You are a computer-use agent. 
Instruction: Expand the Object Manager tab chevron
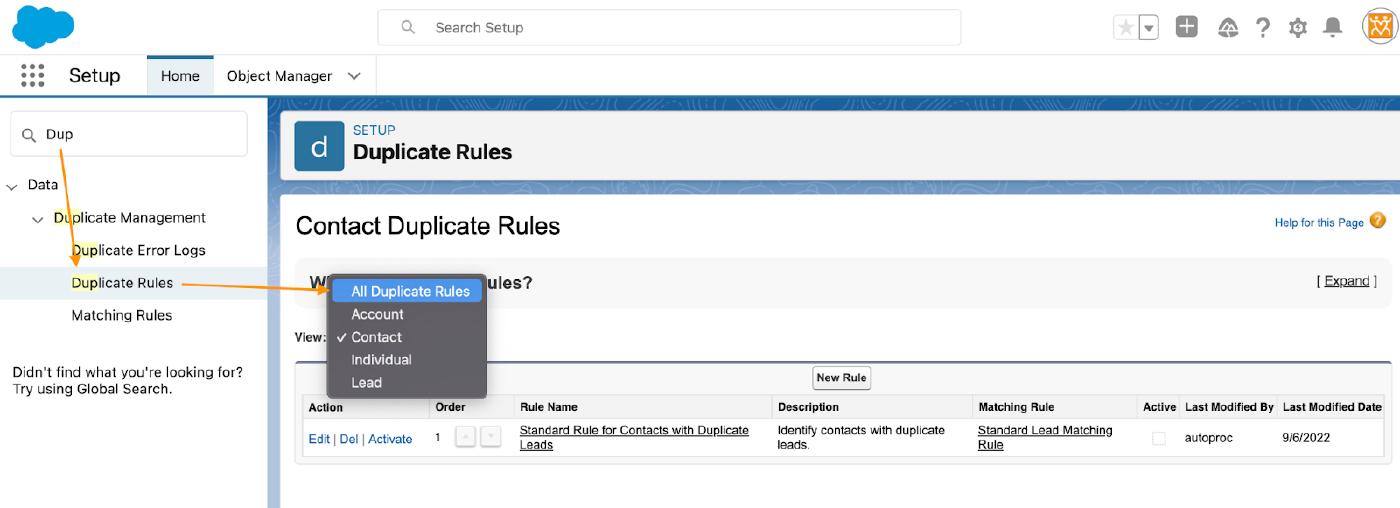(x=354, y=76)
